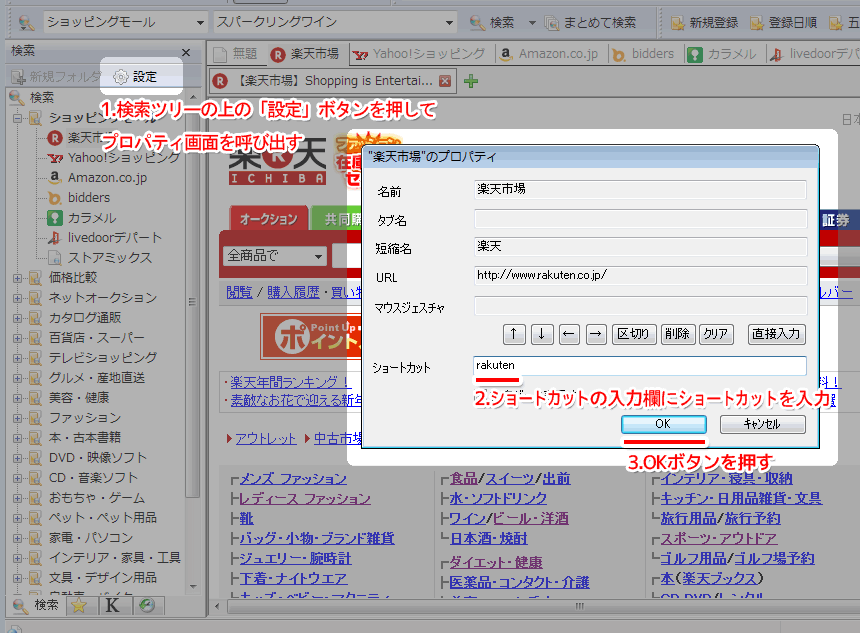Viewport: 860px width, 633px height.
Task: Switch to the カラメル tab
Action: (722, 54)
